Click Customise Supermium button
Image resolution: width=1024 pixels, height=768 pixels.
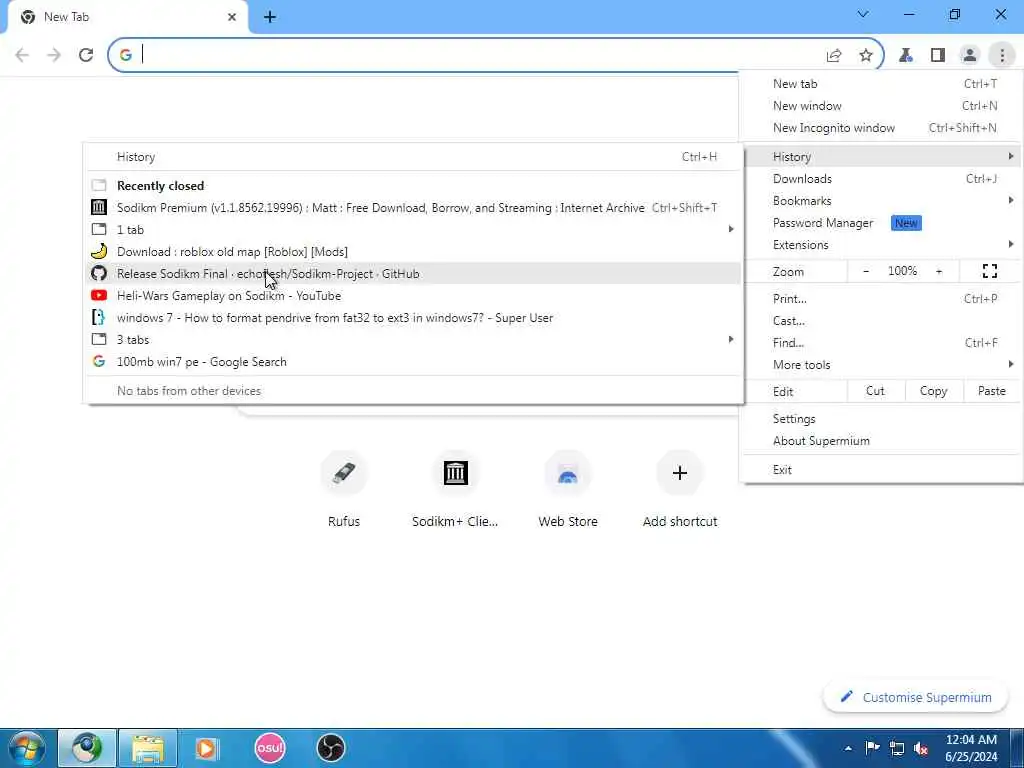pos(918,697)
